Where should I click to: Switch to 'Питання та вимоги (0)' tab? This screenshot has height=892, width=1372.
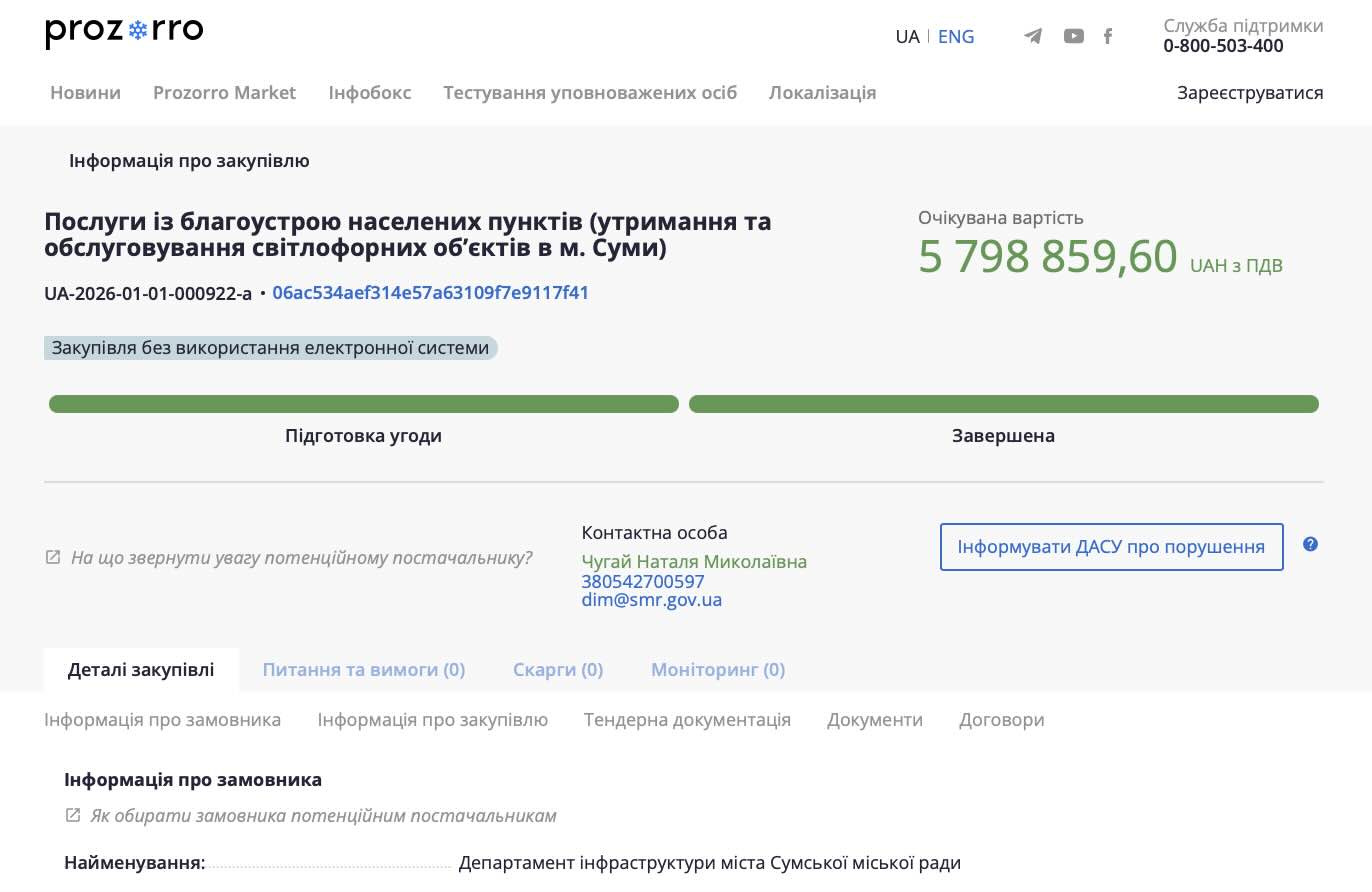pos(363,670)
